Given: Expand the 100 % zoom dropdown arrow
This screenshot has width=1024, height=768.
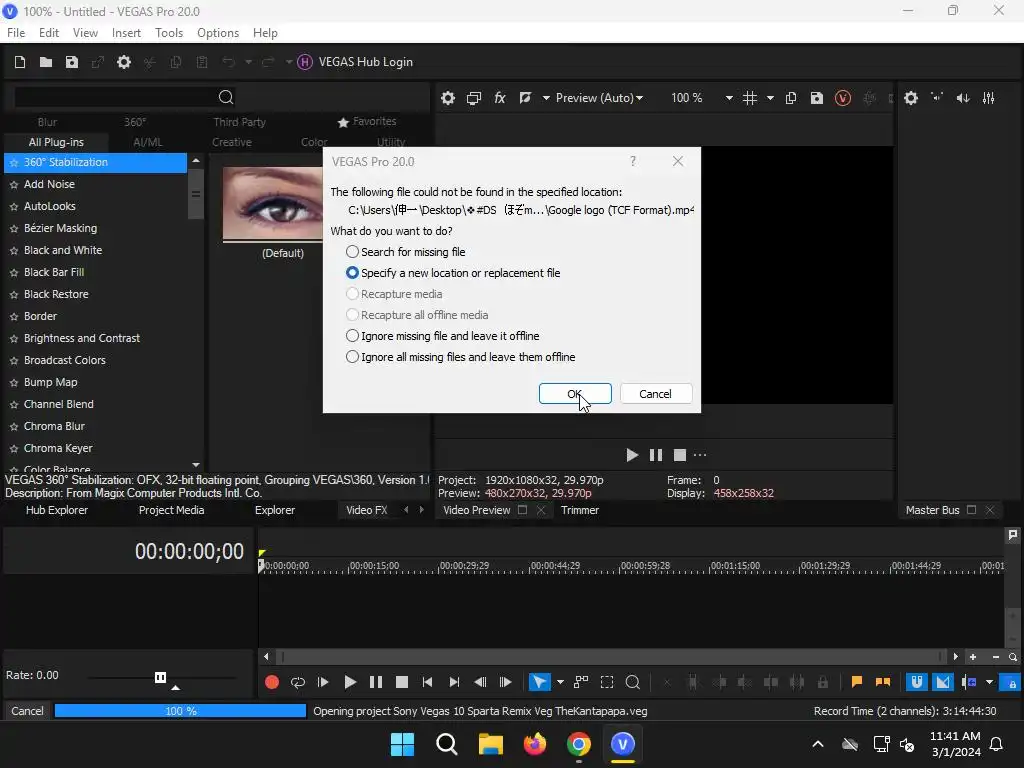Looking at the screenshot, I should [x=729, y=98].
